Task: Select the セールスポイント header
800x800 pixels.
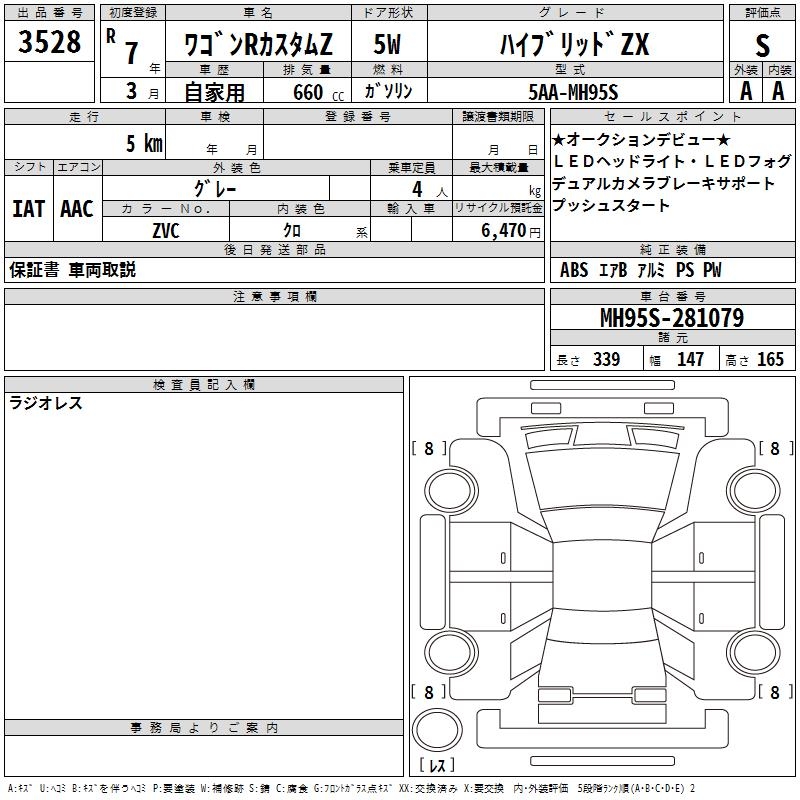Action: pyautogui.click(x=672, y=117)
